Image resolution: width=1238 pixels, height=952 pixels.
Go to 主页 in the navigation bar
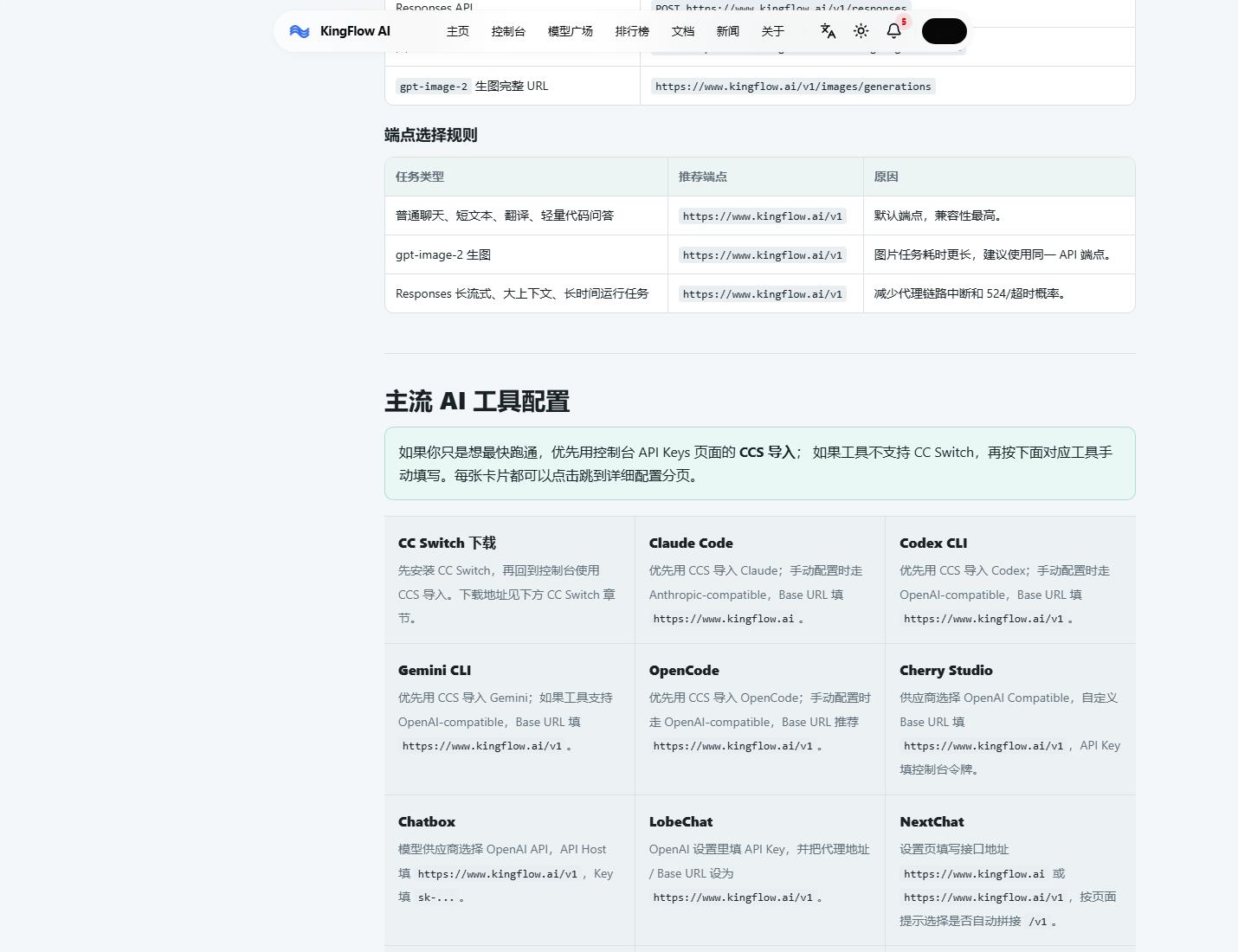[x=458, y=31]
